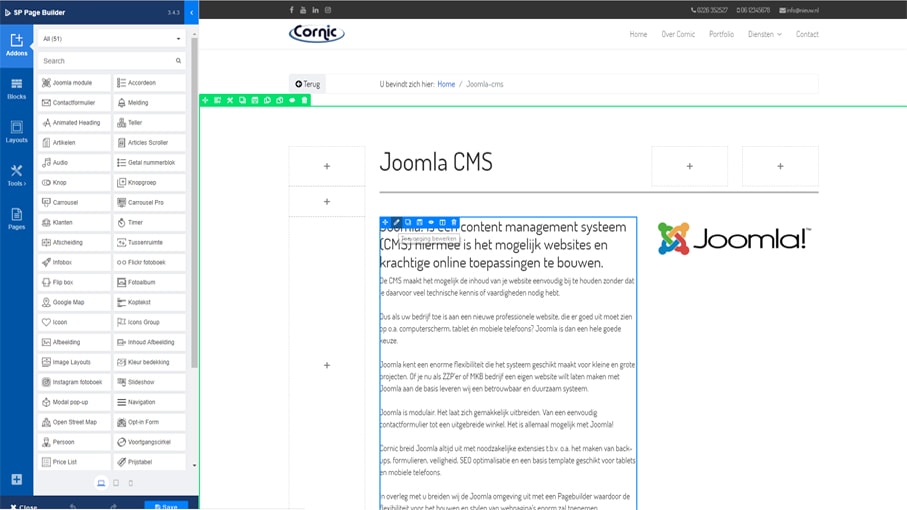Image resolution: width=907 pixels, height=510 pixels.
Task: Open the Pages panel in sidebar
Action: point(16,218)
